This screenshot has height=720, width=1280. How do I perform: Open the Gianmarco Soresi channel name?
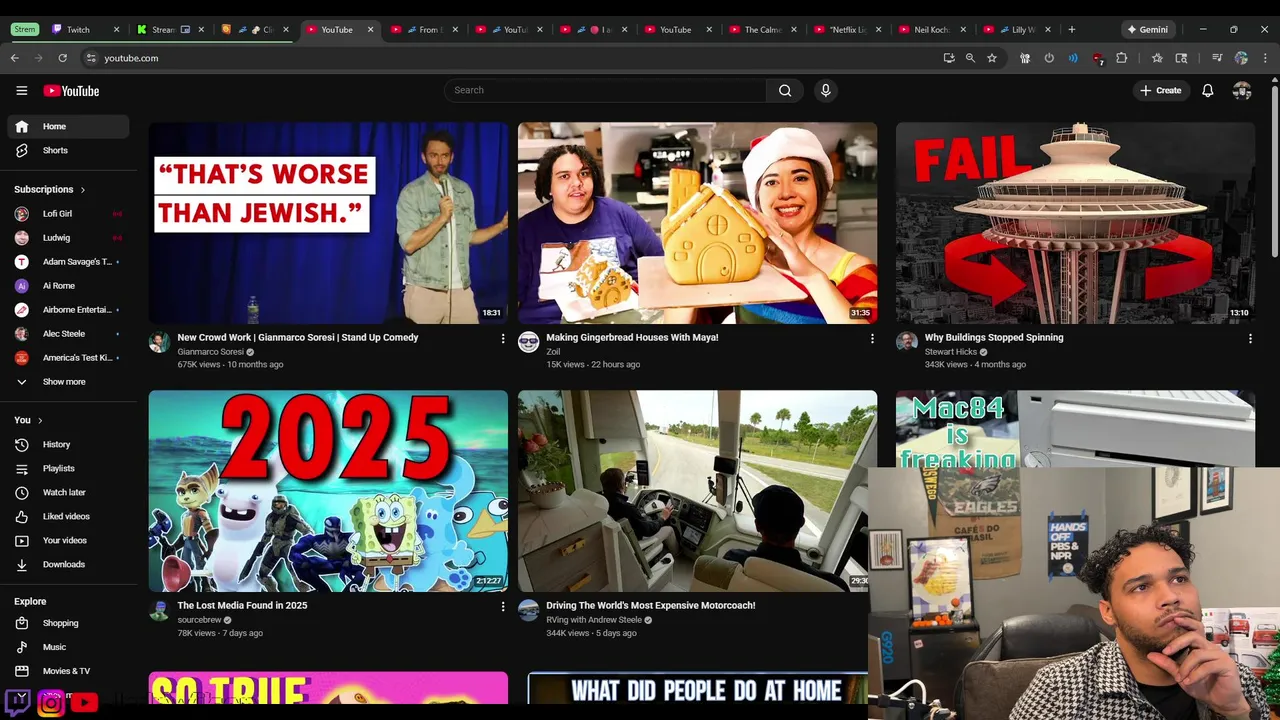tap(210, 352)
